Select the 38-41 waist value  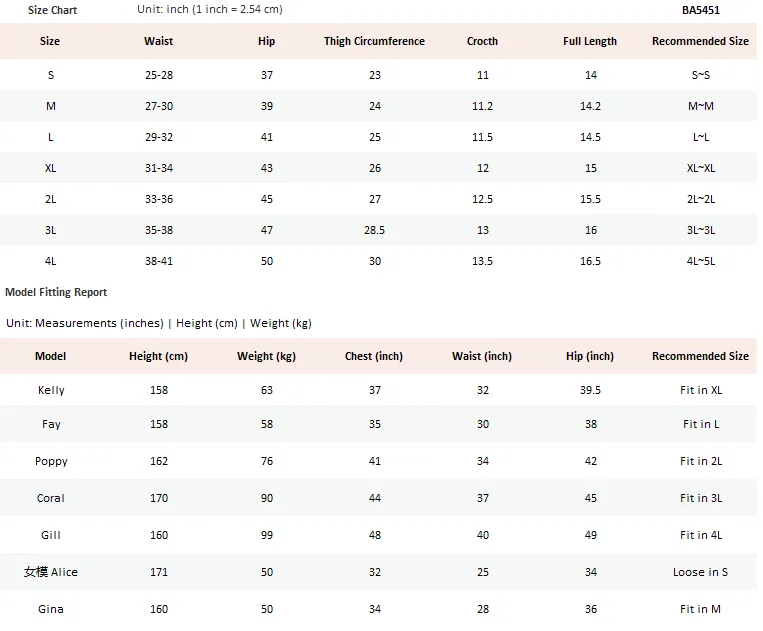click(159, 261)
